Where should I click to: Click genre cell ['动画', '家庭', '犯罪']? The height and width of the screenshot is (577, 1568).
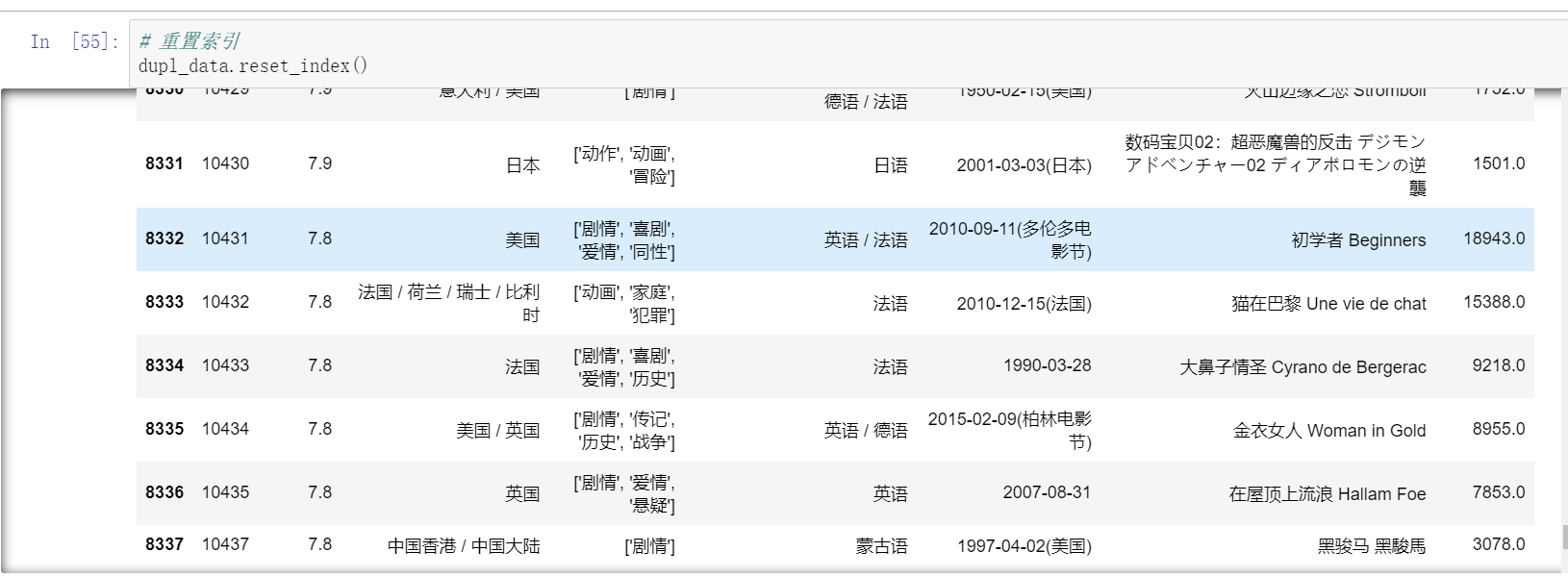coord(624,303)
